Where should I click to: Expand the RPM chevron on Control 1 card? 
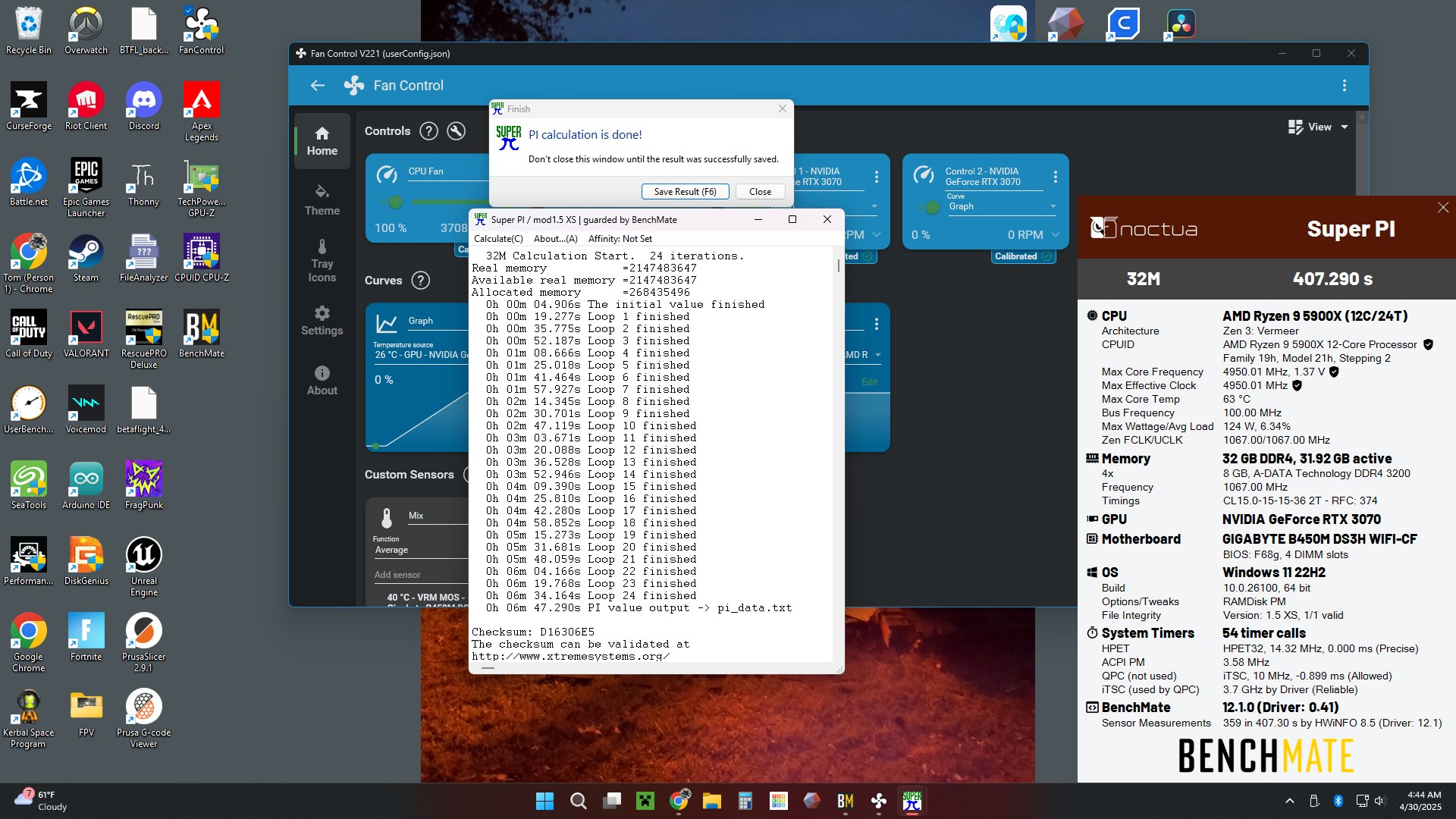pos(876,235)
